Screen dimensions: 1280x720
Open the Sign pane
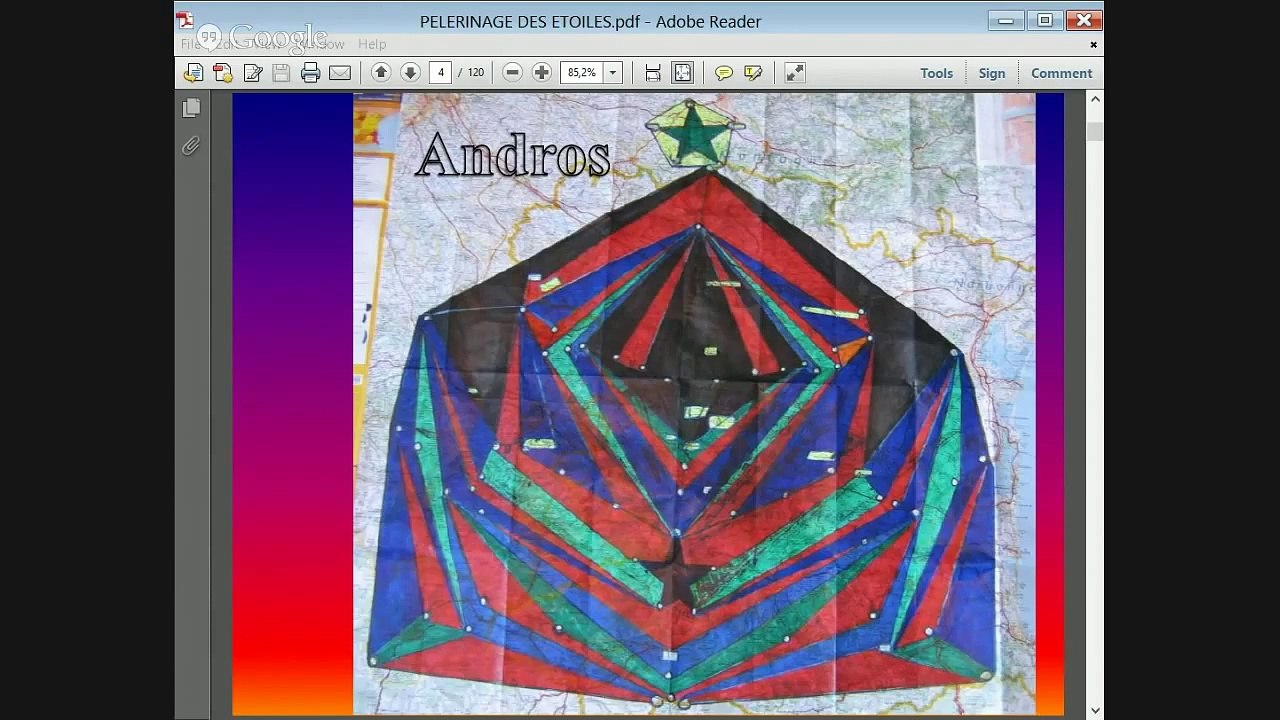pos(992,73)
